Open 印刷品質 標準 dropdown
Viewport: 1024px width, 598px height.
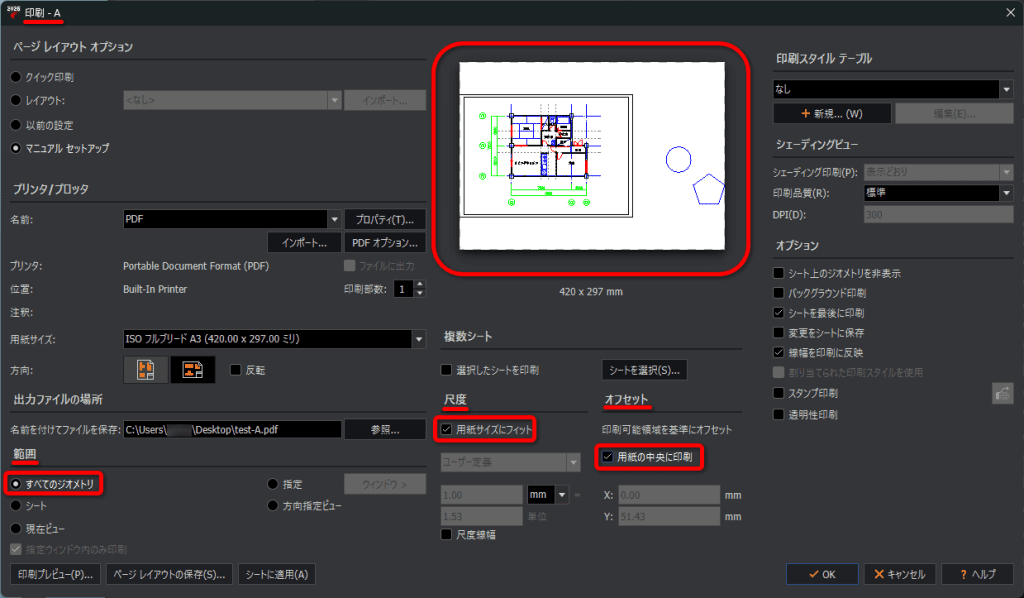tap(1006, 193)
